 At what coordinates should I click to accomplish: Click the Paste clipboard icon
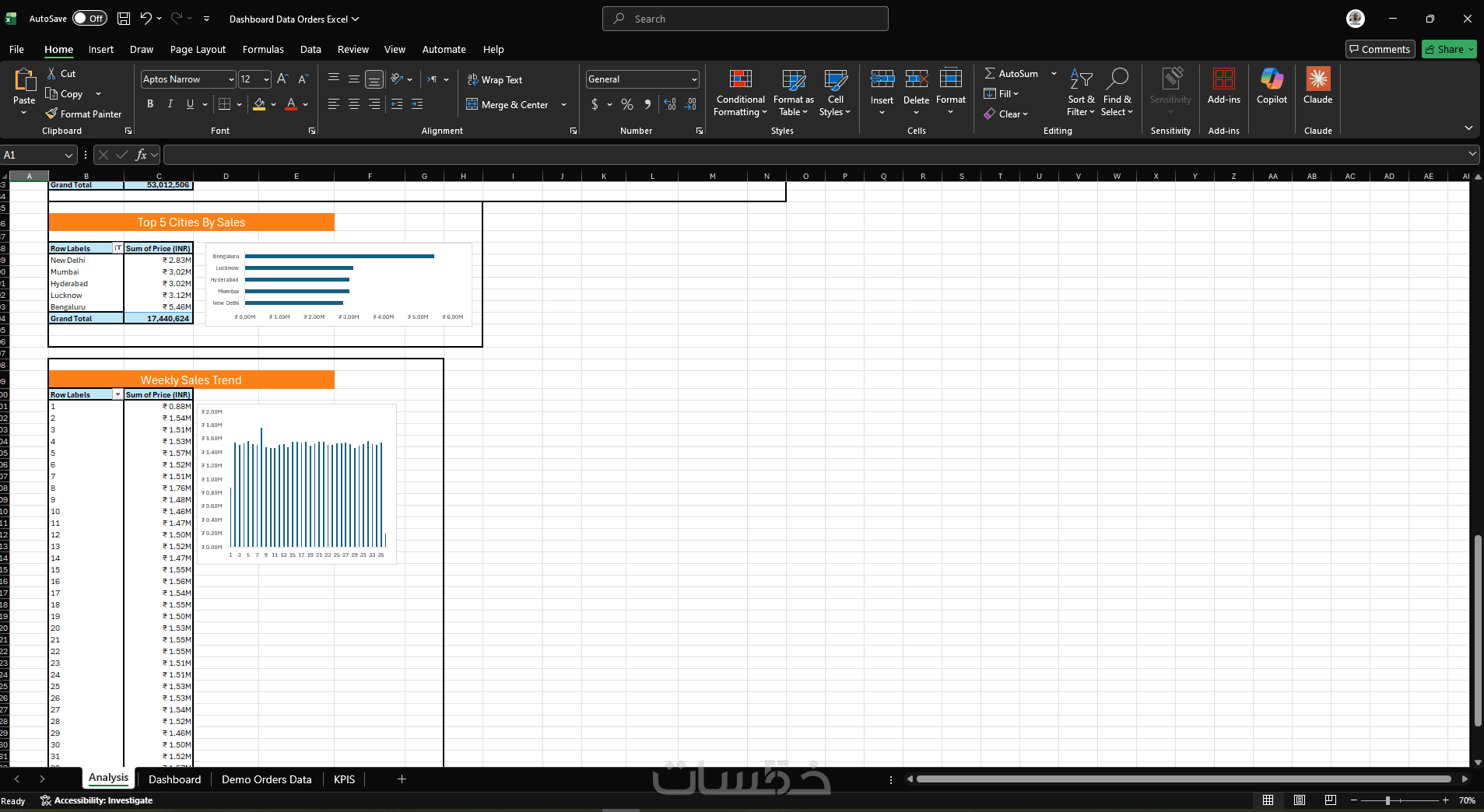(24, 80)
